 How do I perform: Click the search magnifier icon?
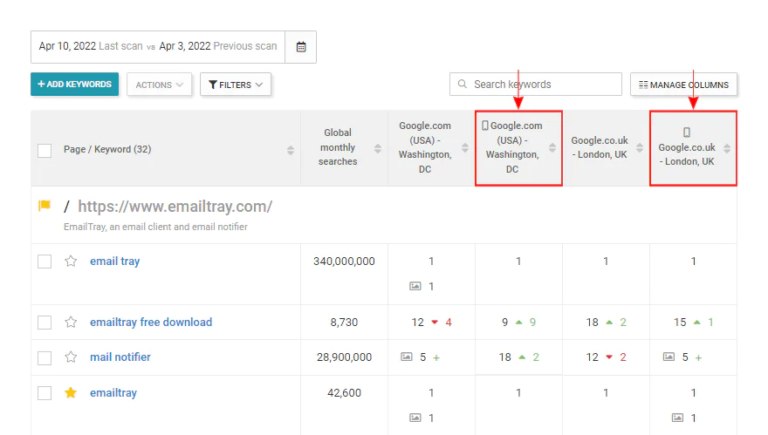pyautogui.click(x=462, y=84)
